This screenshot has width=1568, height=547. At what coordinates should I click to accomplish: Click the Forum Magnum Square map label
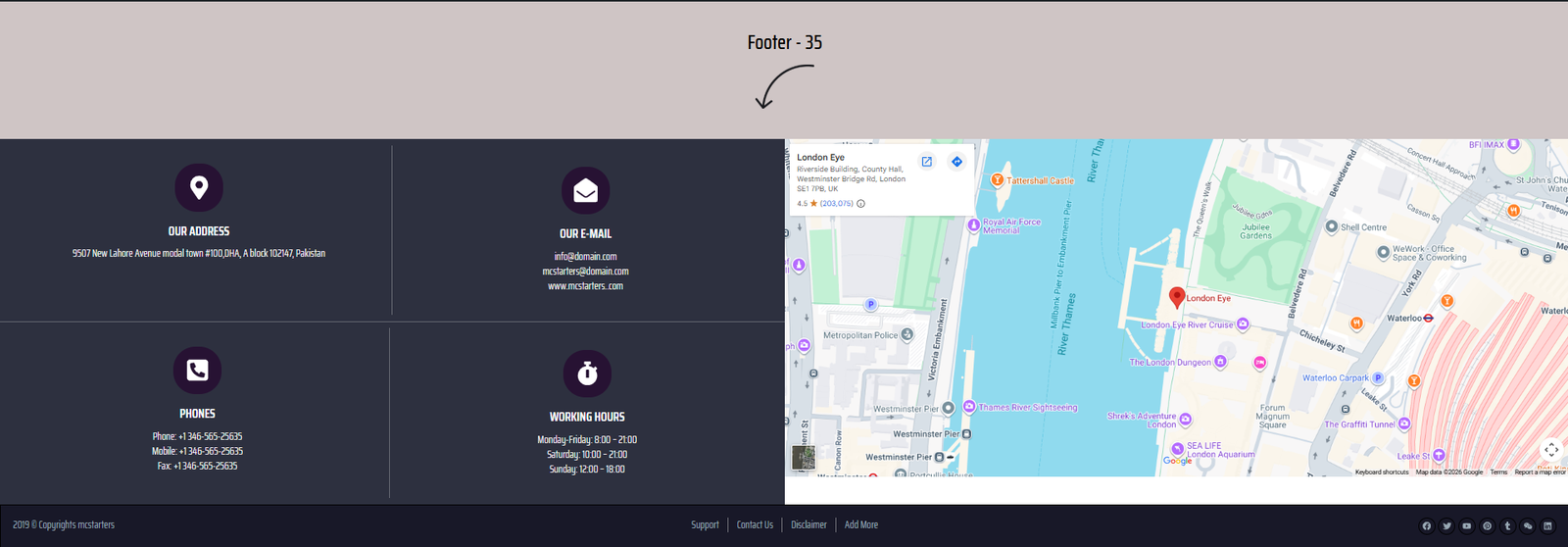(1273, 417)
